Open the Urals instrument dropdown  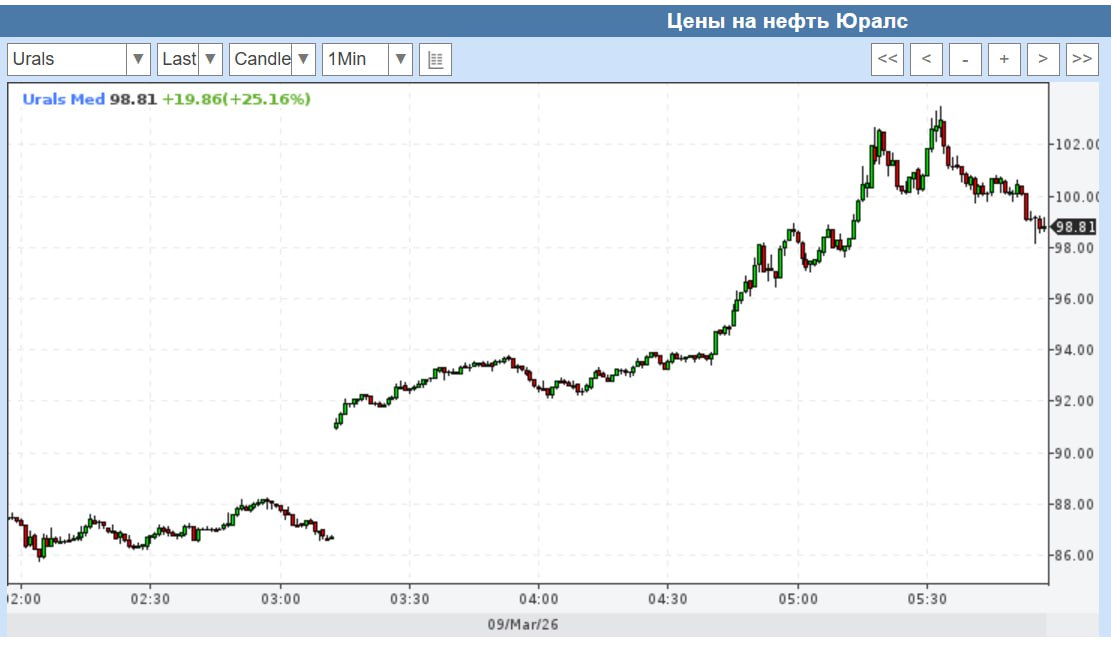137,59
